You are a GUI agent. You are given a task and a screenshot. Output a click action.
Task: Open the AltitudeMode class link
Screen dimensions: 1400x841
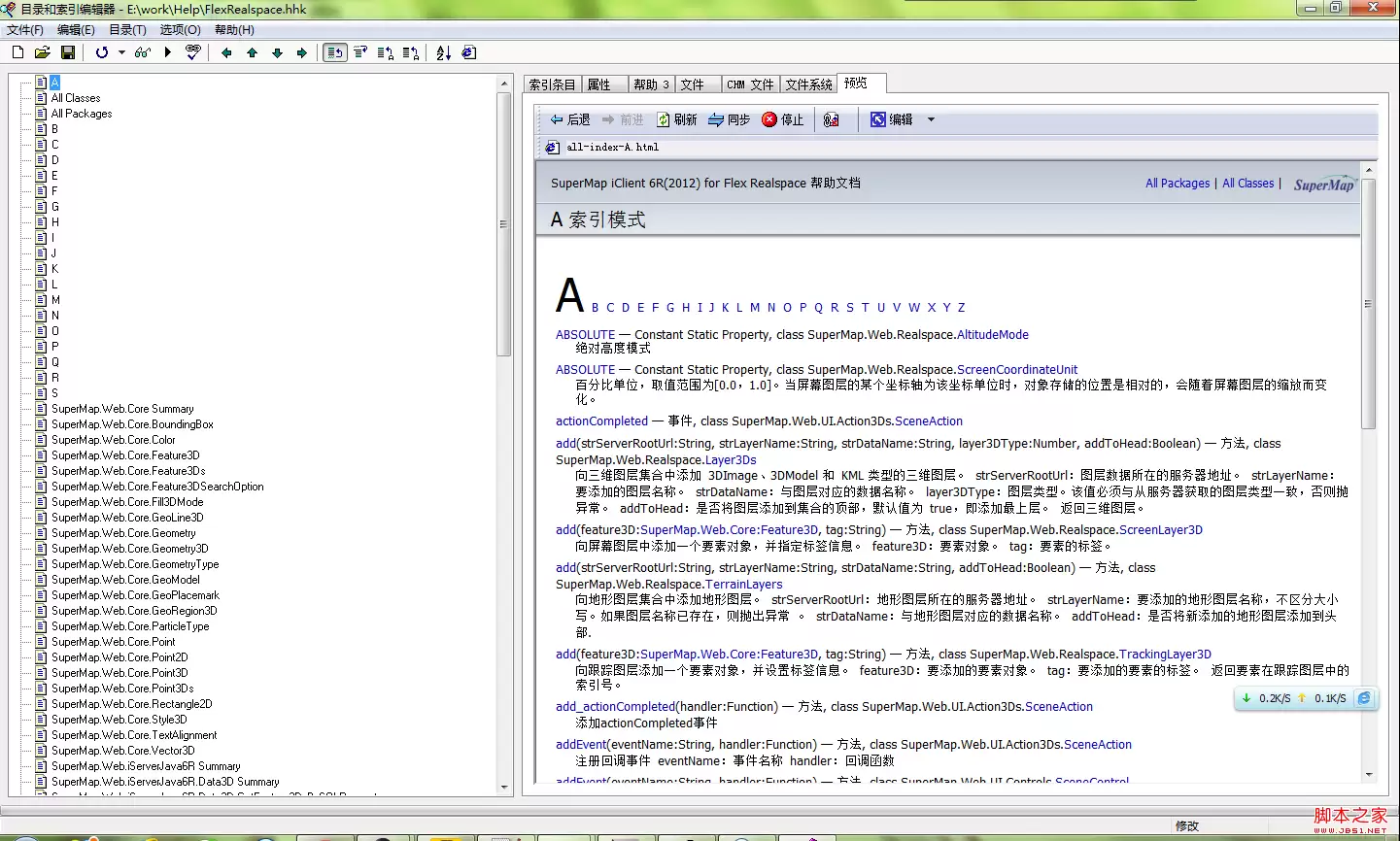[x=993, y=335]
